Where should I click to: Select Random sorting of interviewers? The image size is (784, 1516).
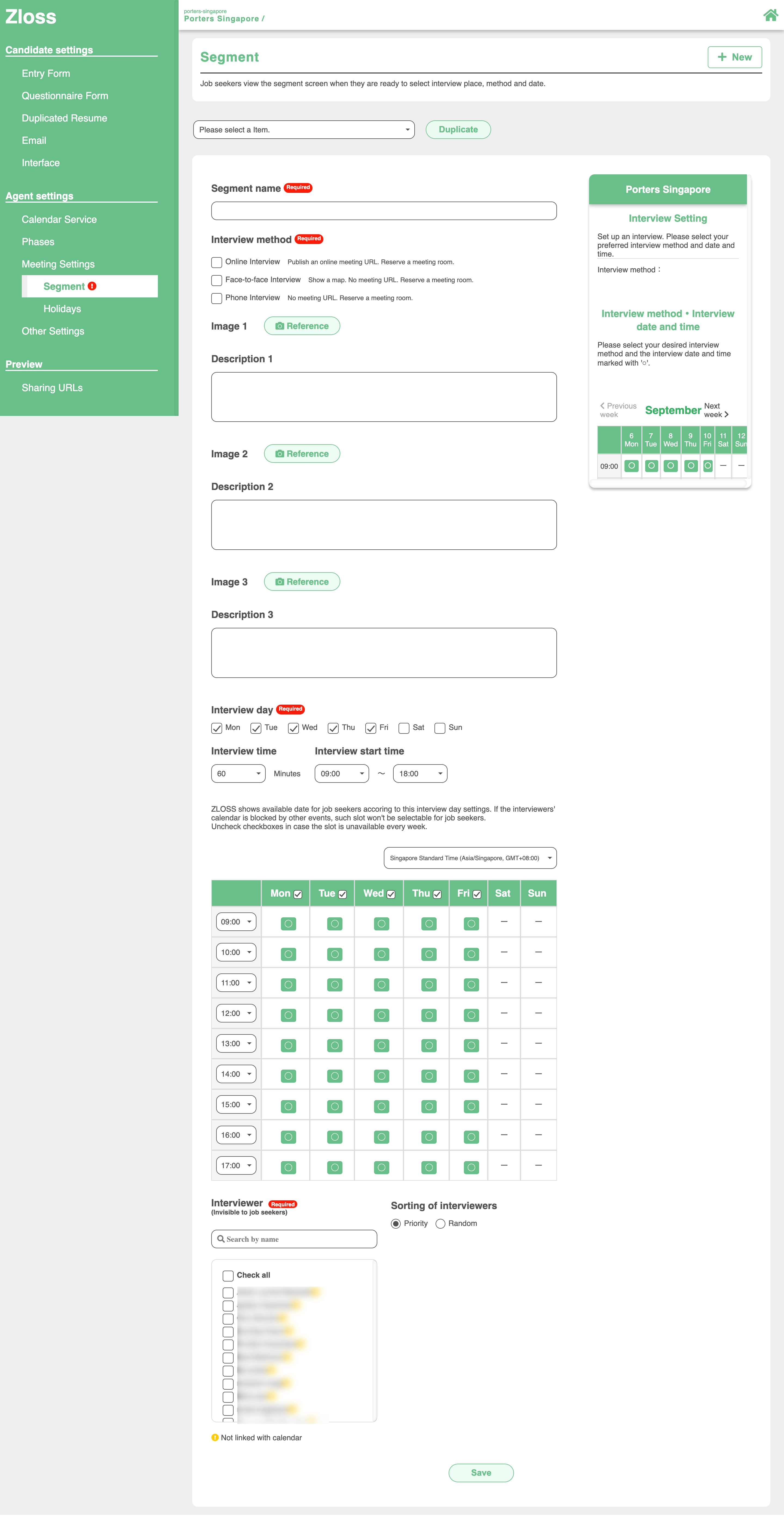point(440,1223)
